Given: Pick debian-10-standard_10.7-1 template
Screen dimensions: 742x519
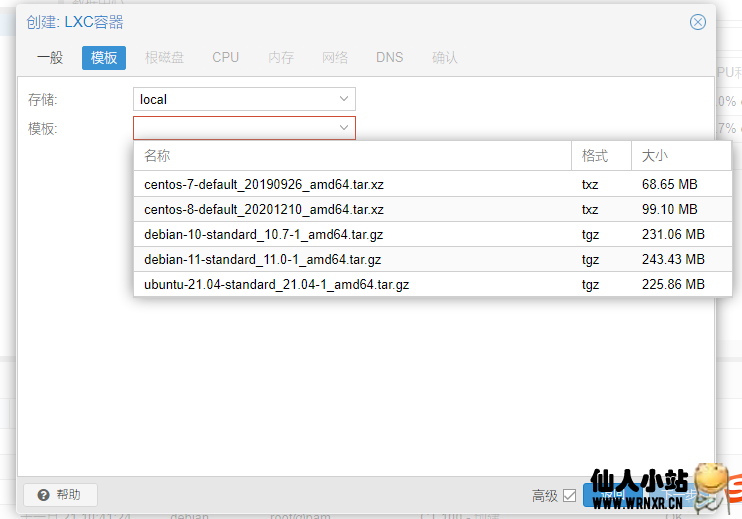Looking at the screenshot, I should pos(264,234).
